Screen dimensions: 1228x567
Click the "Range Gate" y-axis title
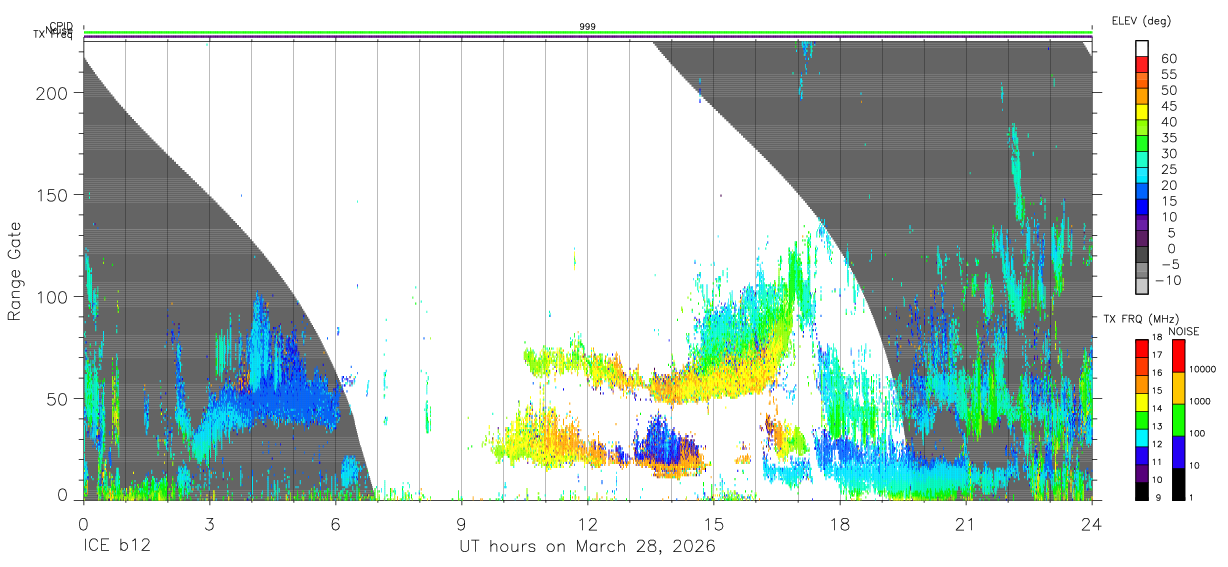(15, 272)
